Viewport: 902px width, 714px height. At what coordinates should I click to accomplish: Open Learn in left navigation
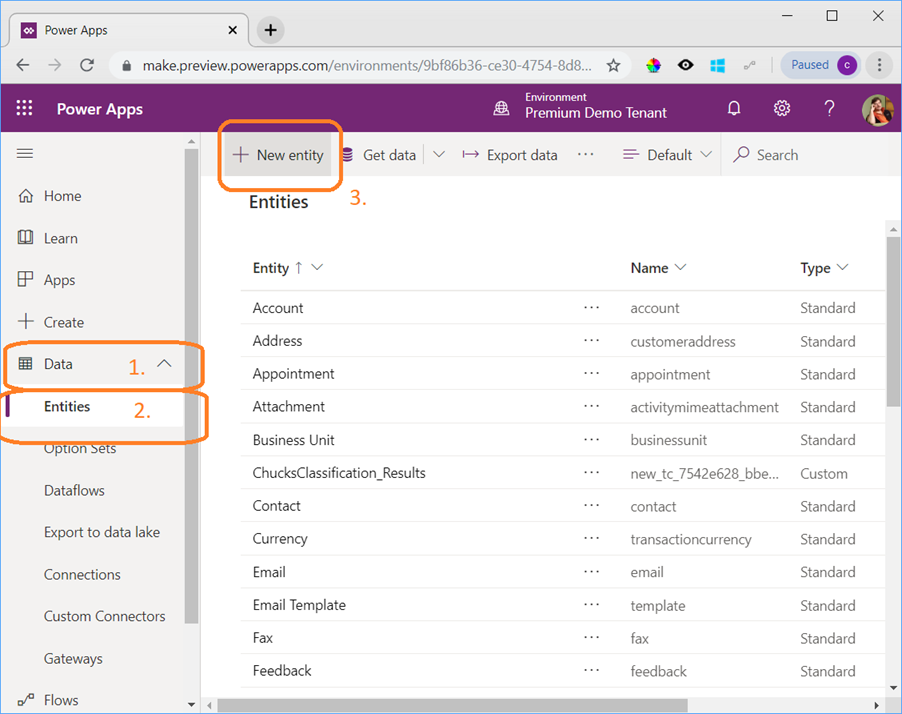click(x=60, y=238)
